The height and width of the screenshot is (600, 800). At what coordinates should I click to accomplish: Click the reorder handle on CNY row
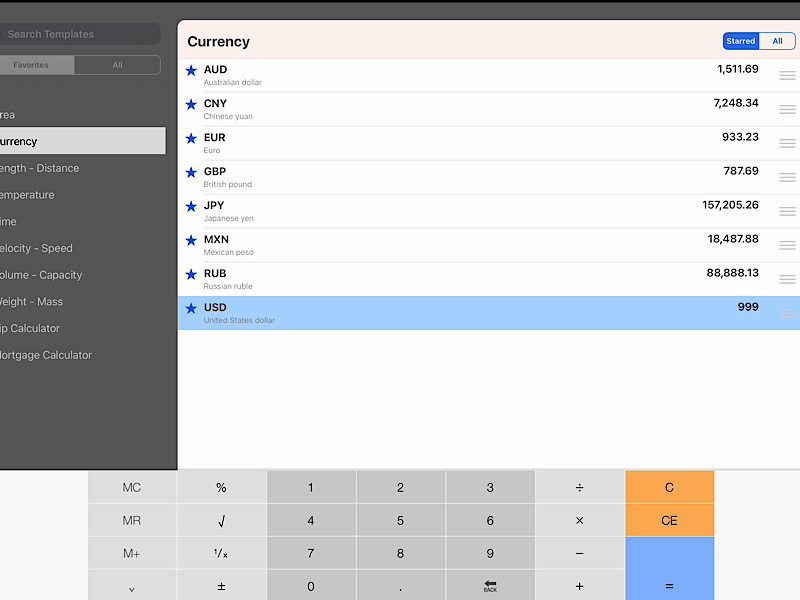(x=787, y=109)
